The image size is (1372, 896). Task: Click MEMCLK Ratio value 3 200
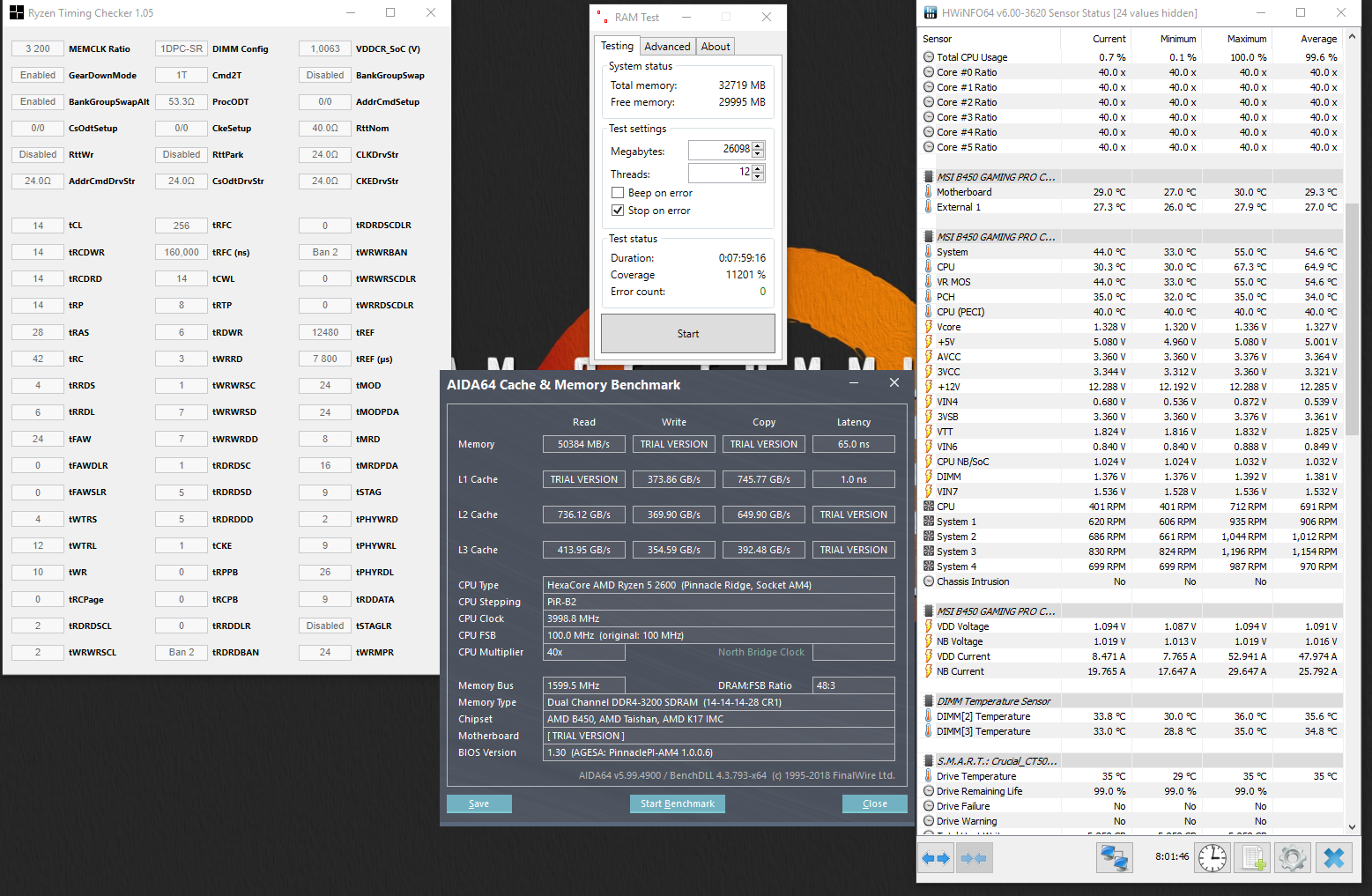click(38, 49)
